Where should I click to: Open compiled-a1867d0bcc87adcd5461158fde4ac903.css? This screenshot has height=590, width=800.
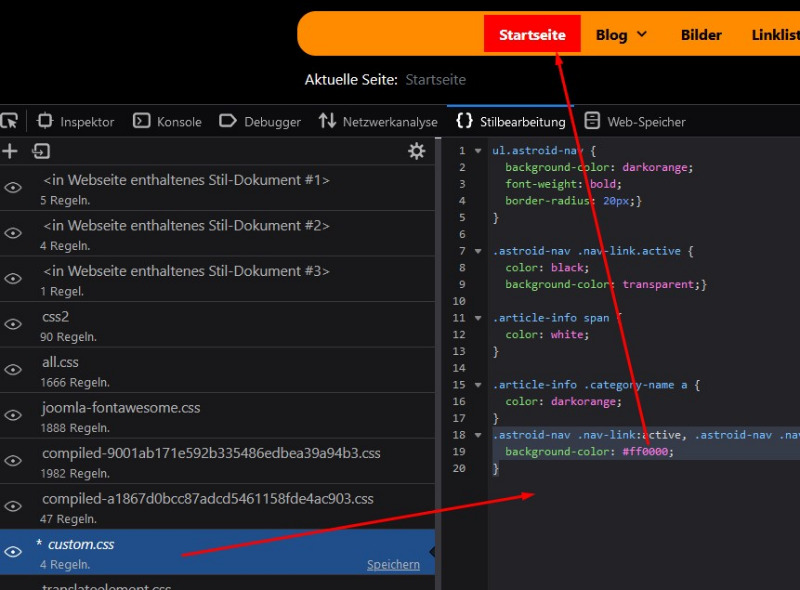[x=217, y=506]
